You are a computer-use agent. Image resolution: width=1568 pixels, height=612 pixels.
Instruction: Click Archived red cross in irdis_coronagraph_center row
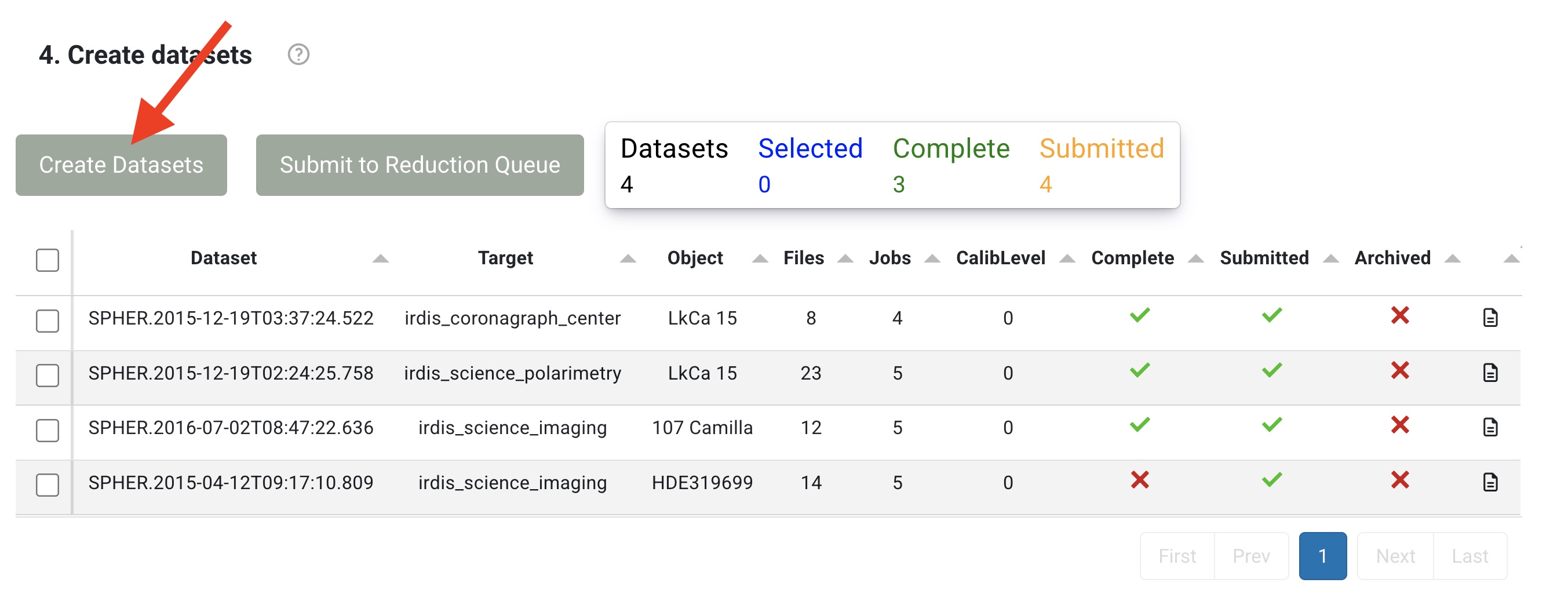(1399, 315)
